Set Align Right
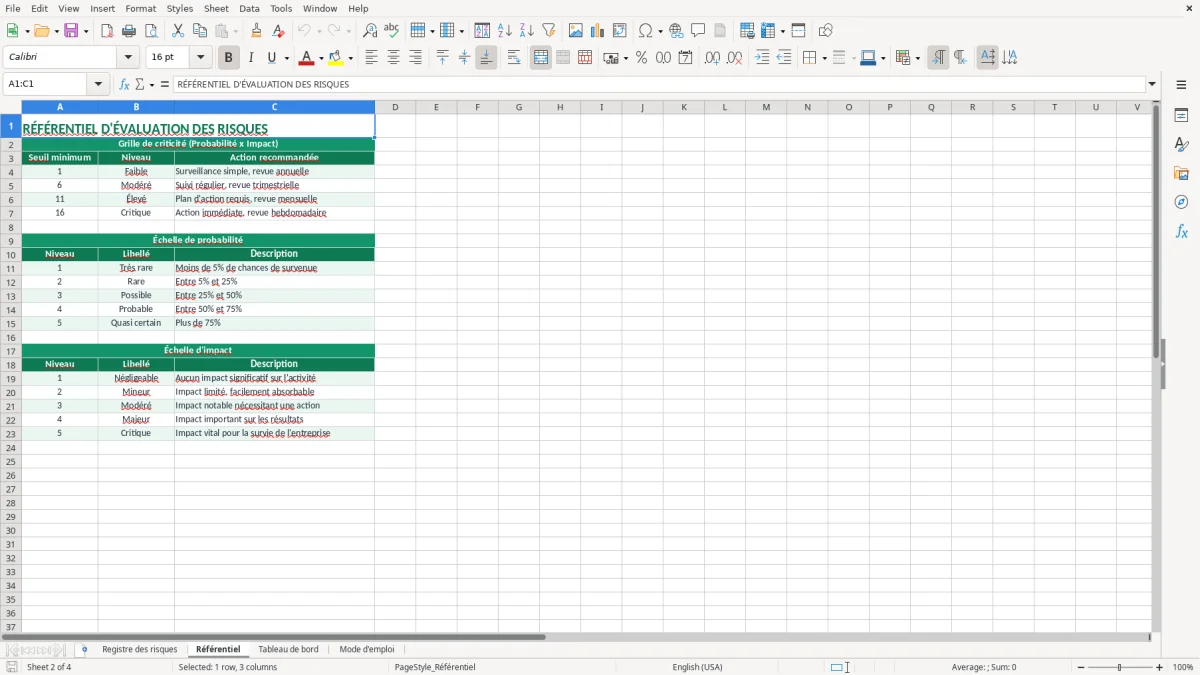Screen dimensions: 1200x675 (x=416, y=58)
